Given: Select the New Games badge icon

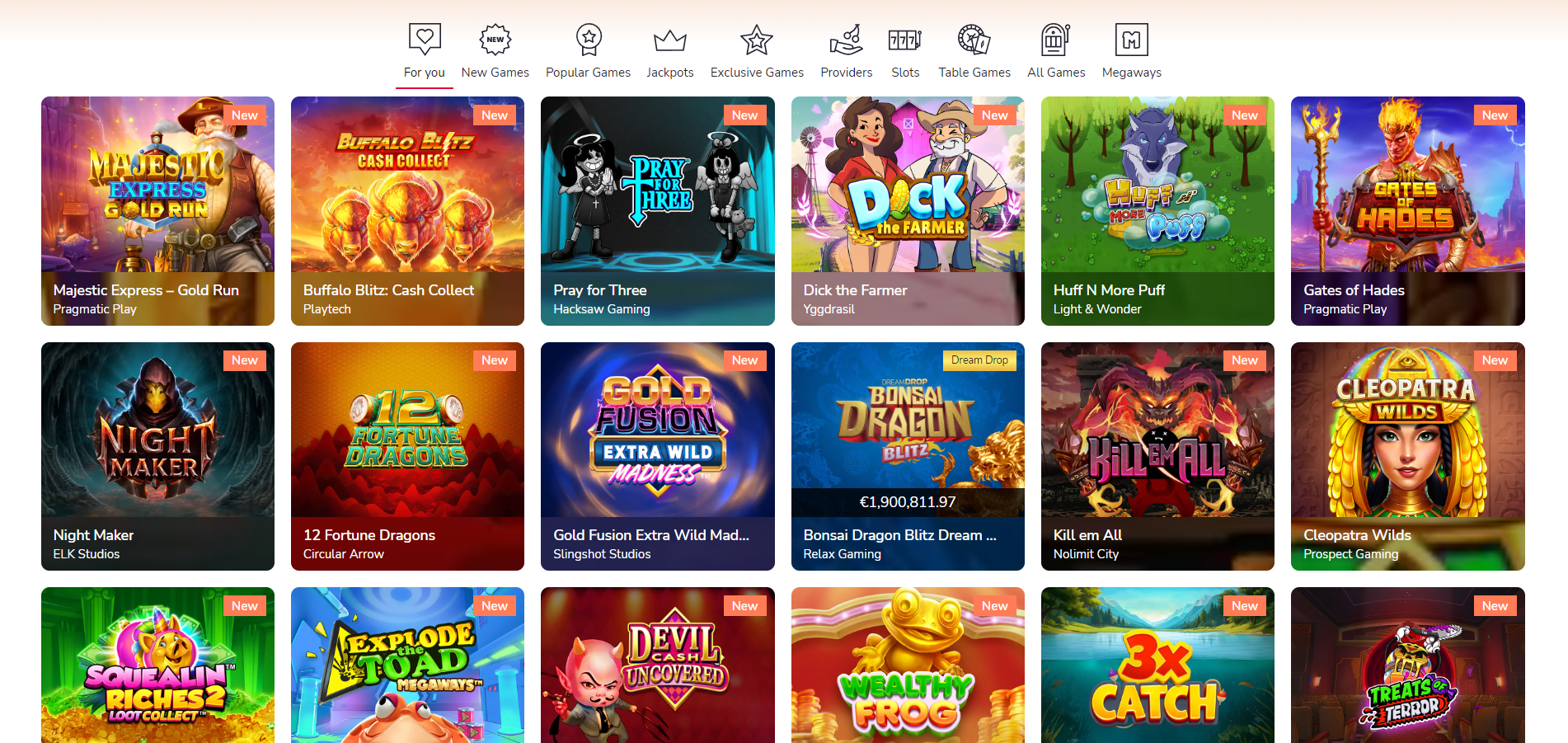Looking at the screenshot, I should tap(495, 39).
